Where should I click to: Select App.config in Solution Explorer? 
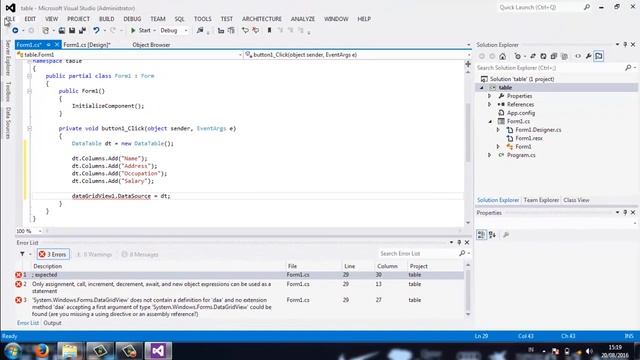(521, 113)
